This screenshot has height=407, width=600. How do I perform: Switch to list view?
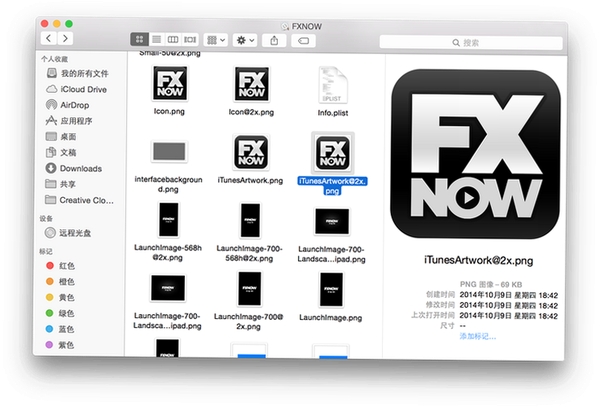(157, 39)
